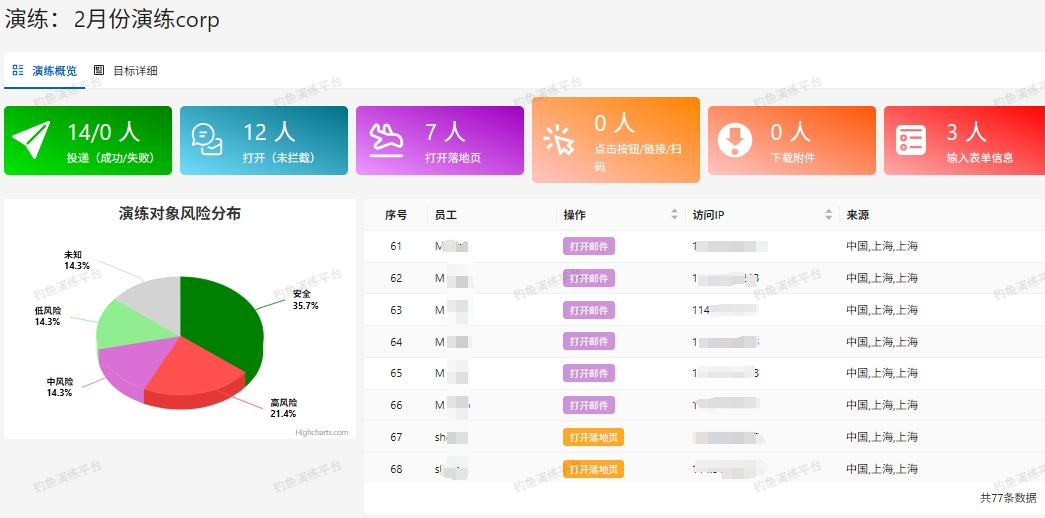
Task: Click the cursor click-button icon
Action: point(559,140)
